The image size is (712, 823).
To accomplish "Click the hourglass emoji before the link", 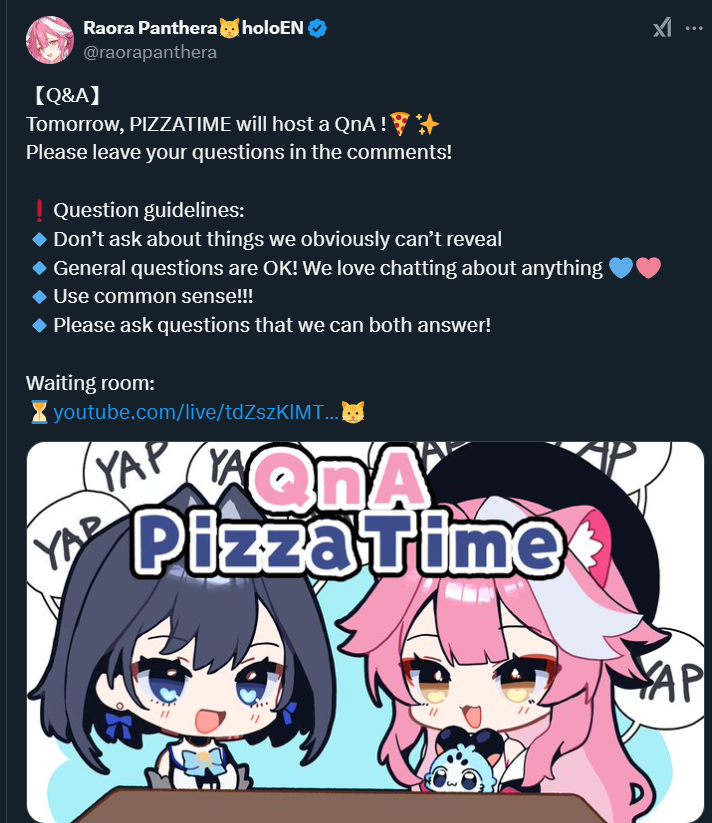I will click(39, 412).
